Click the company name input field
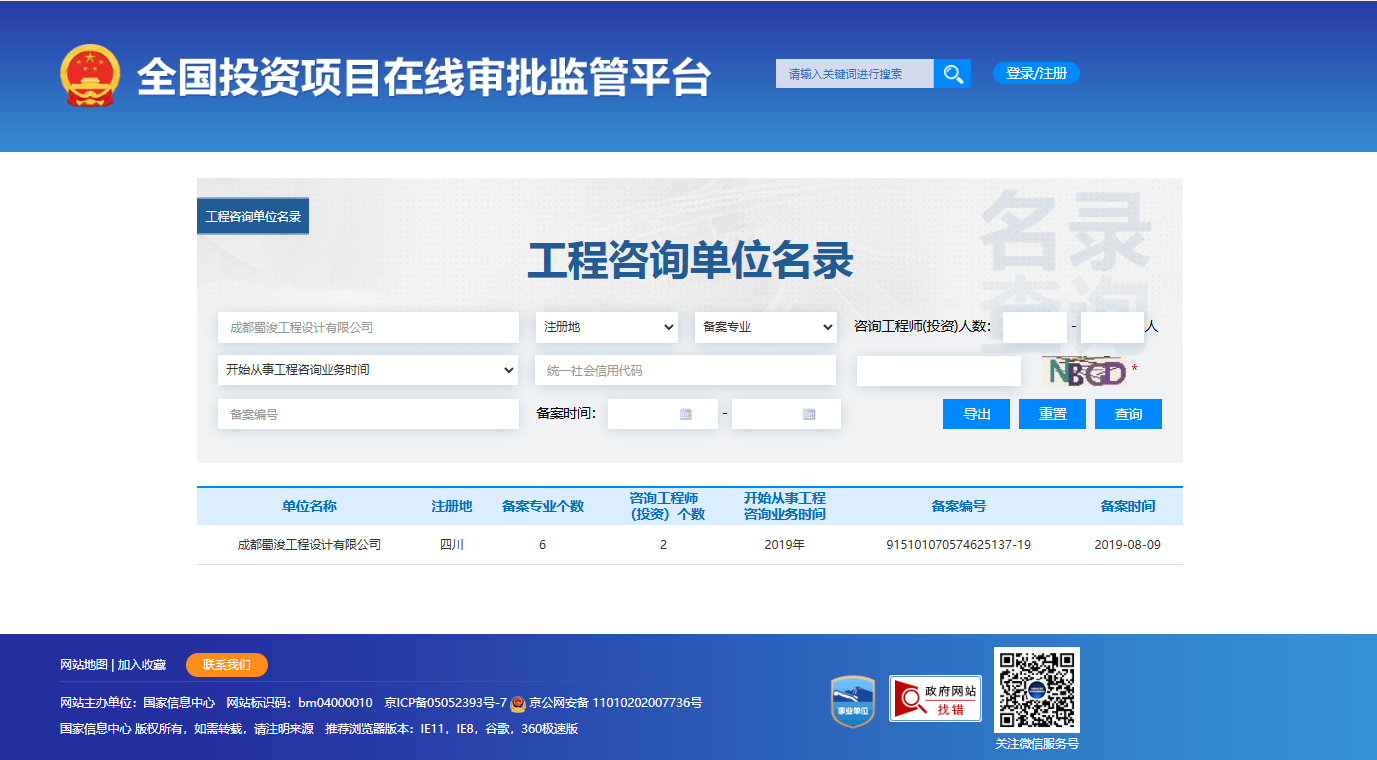This screenshot has height=760, width=1377. coord(368,327)
